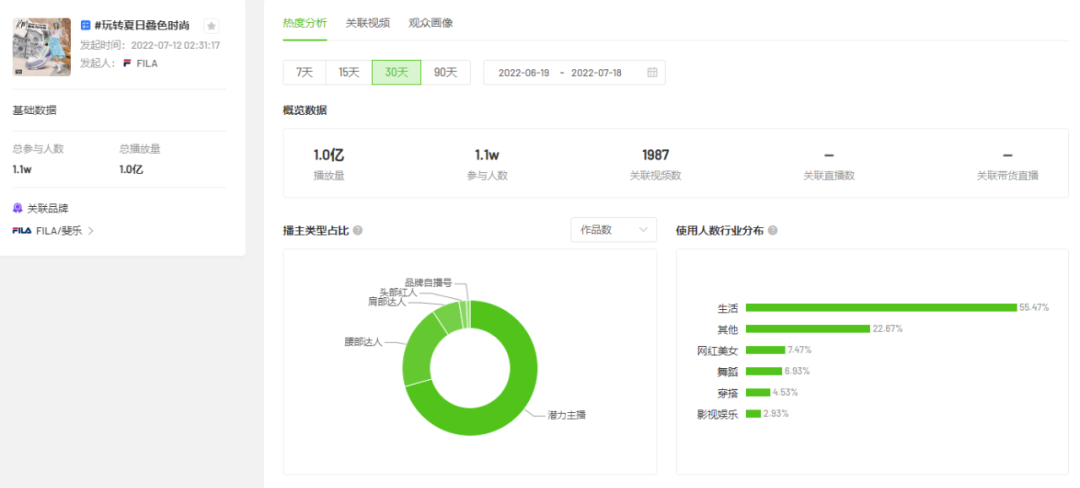Click the FILA brand logo under 关联品牌
The width and height of the screenshot is (1080, 488).
tap(22, 231)
